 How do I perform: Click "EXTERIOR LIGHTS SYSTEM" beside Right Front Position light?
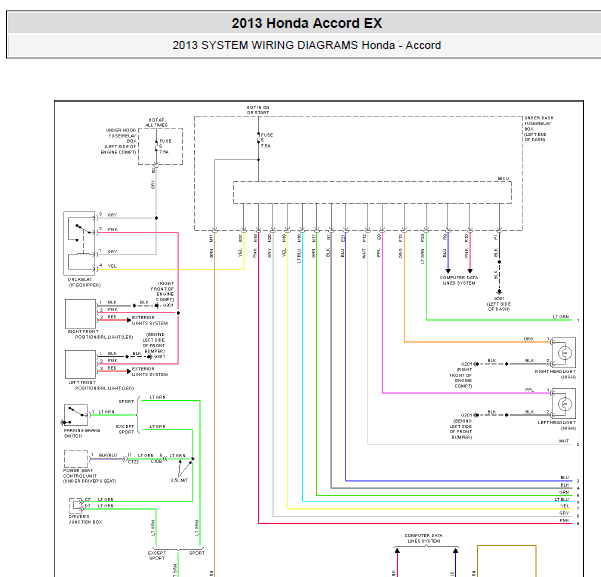pyautogui.click(x=150, y=320)
